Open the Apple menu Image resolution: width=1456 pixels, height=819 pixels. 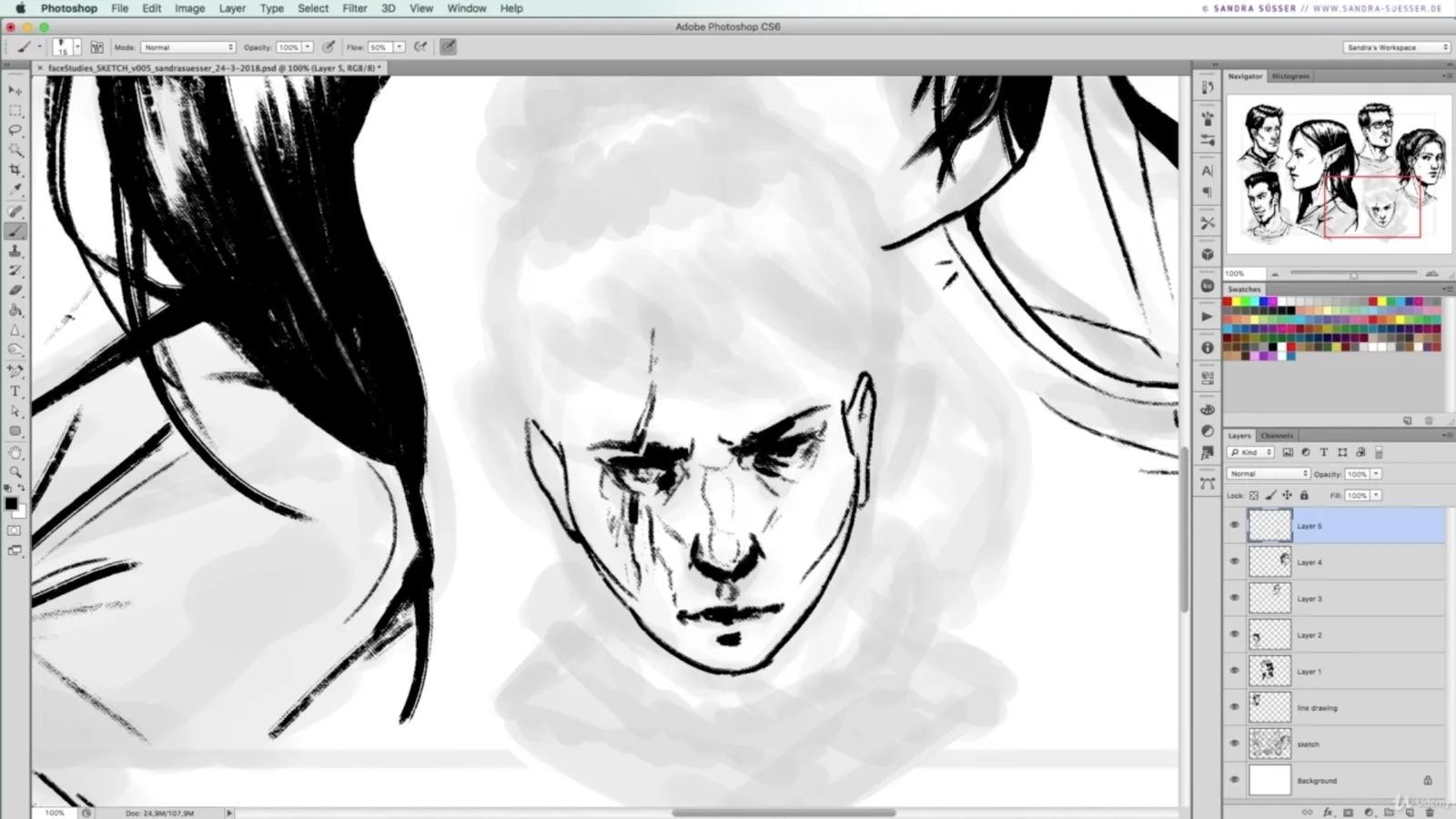click(19, 8)
